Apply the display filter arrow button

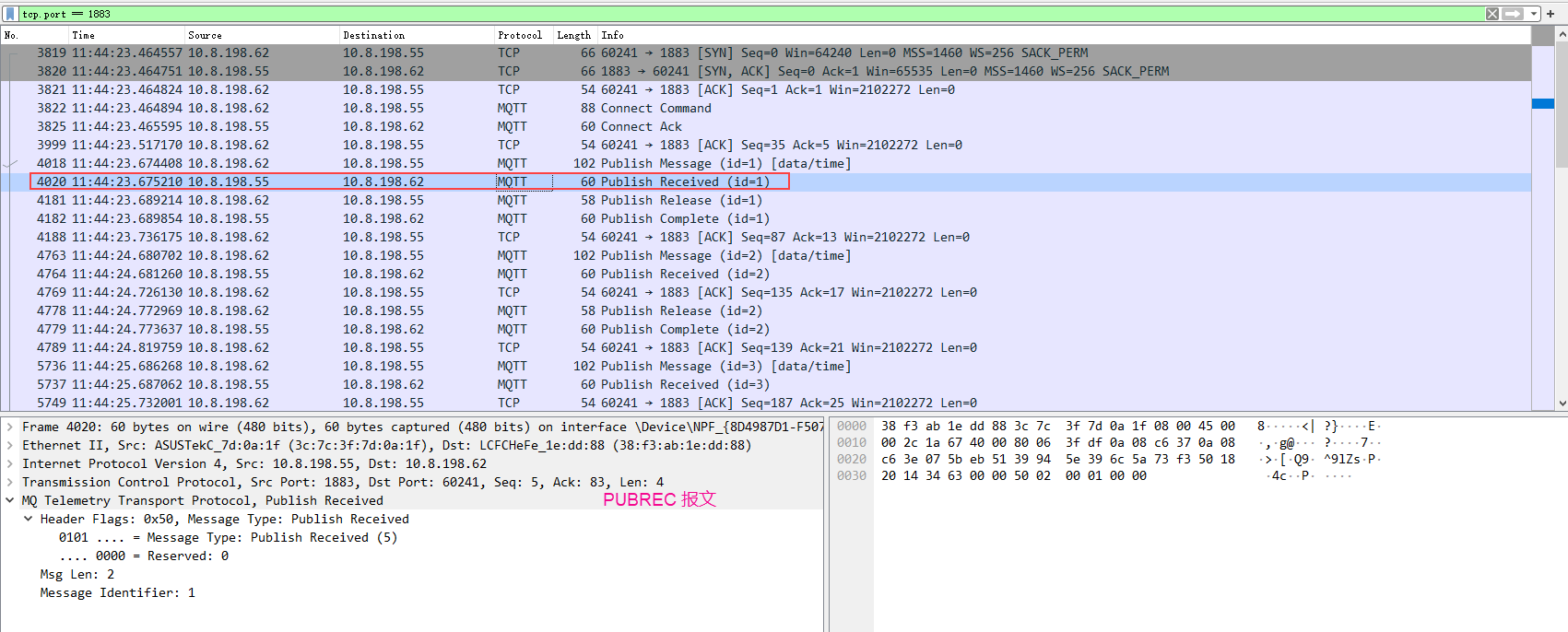[1513, 14]
